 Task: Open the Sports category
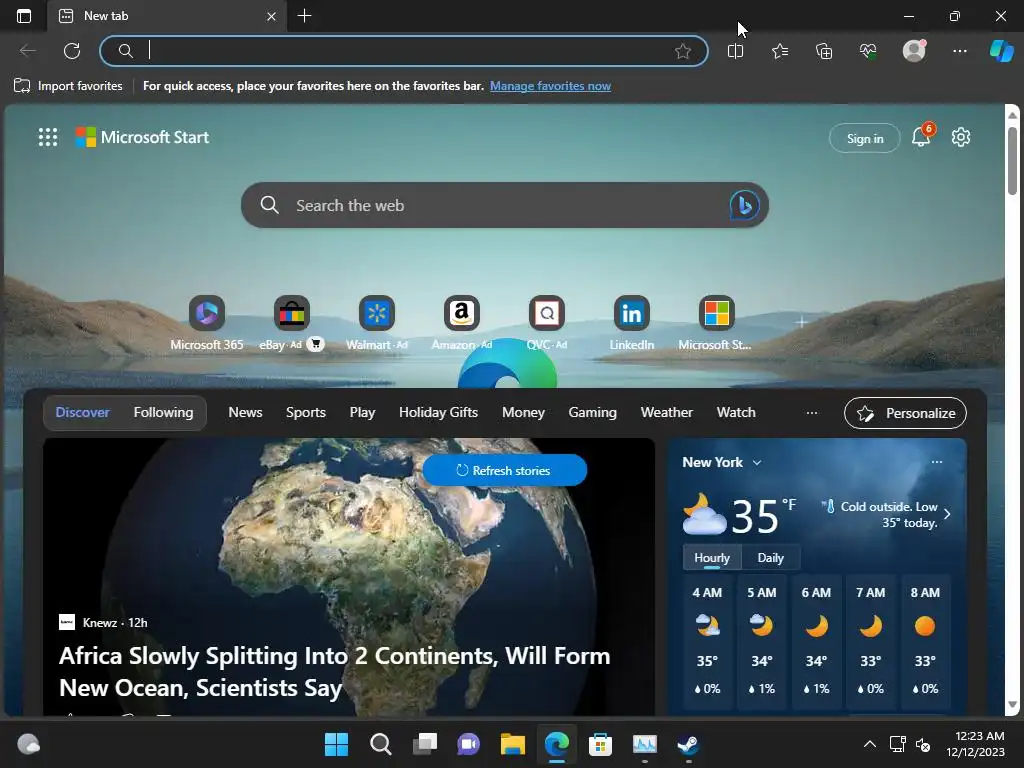[x=306, y=412]
